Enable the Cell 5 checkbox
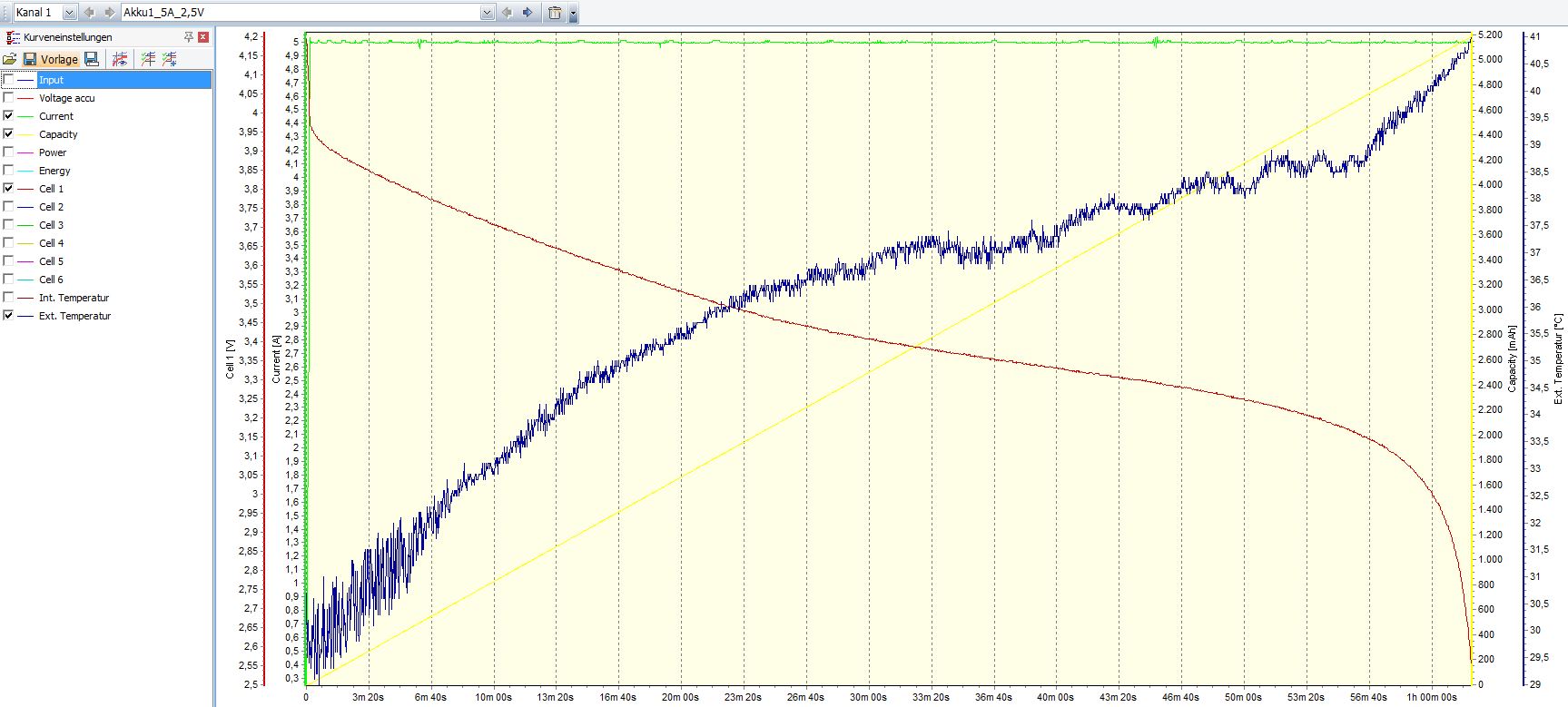The height and width of the screenshot is (707, 1568). pyautogui.click(x=8, y=261)
